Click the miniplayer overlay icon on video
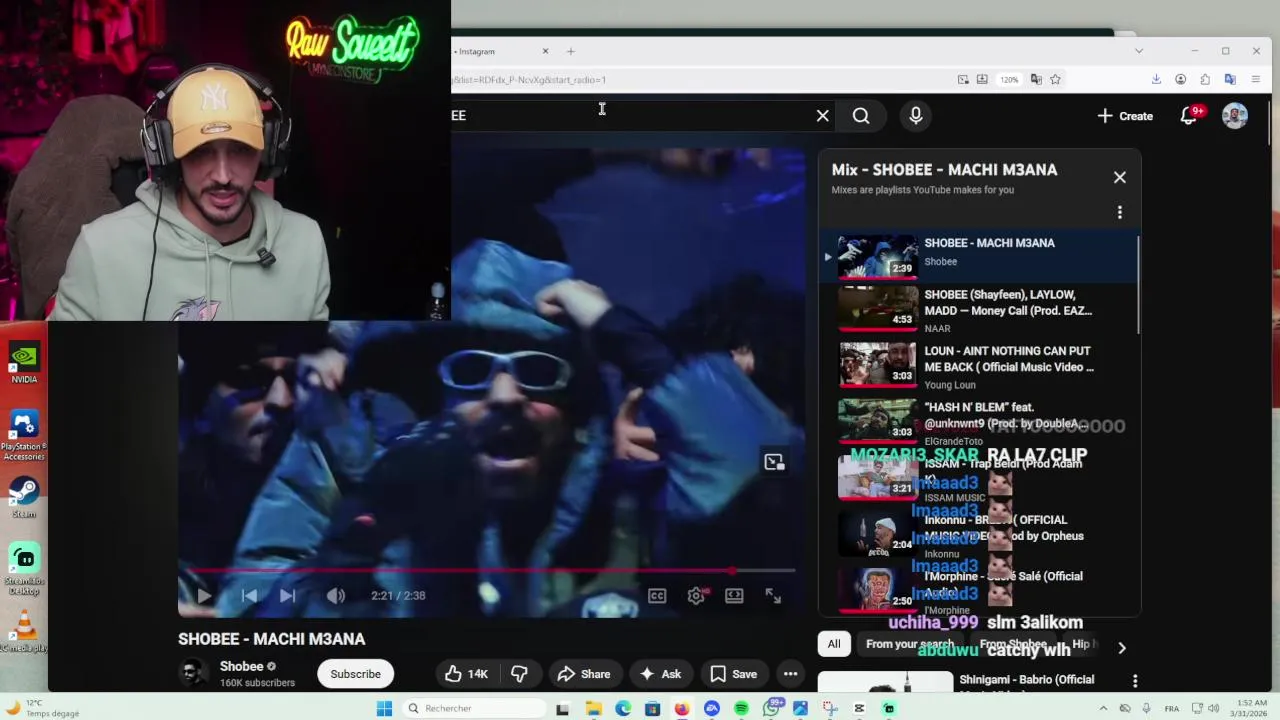Screen dimensions: 1280x720 (x=774, y=462)
